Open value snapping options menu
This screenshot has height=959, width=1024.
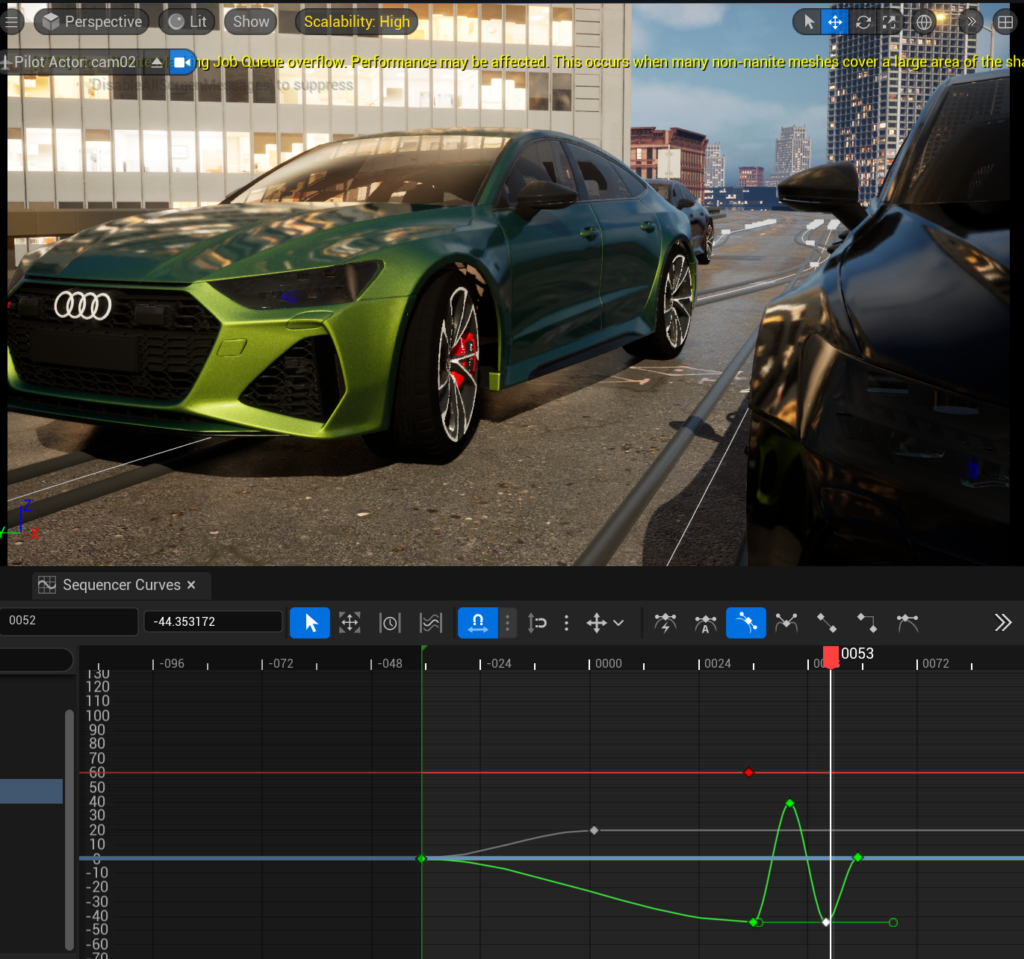566,623
